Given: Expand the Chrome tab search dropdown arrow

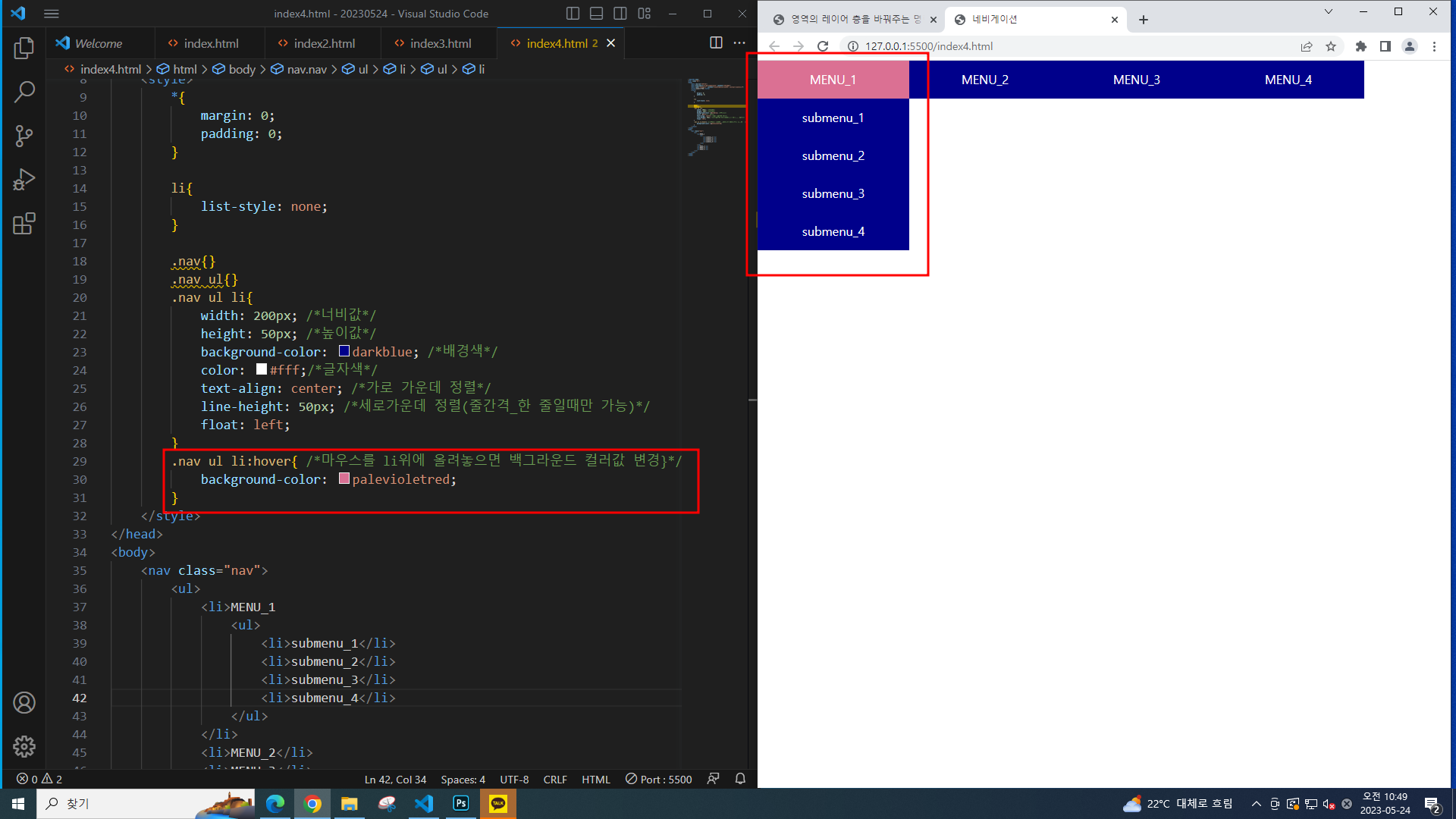Looking at the screenshot, I should [x=1328, y=11].
